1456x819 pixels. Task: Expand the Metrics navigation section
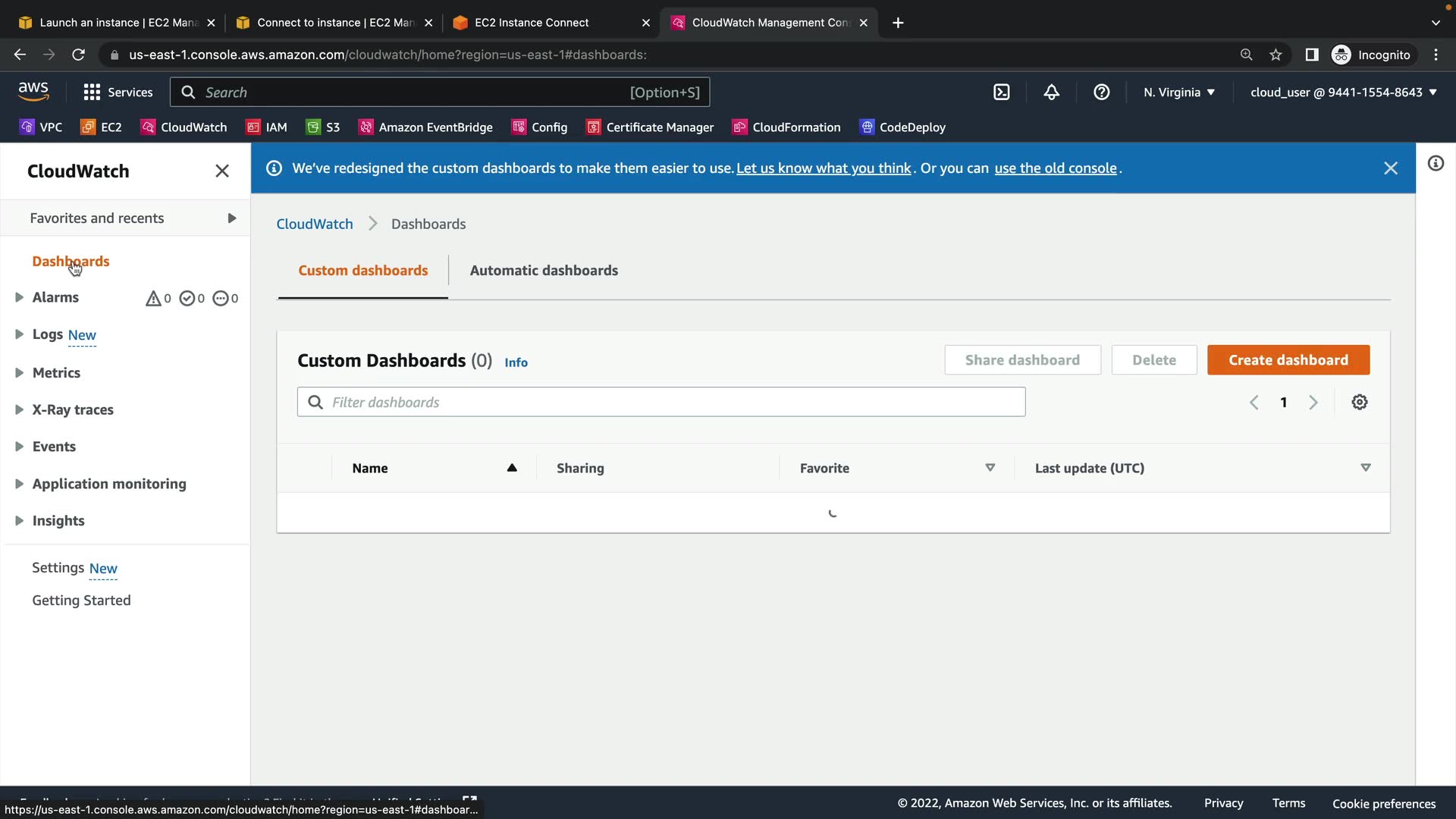(x=19, y=372)
